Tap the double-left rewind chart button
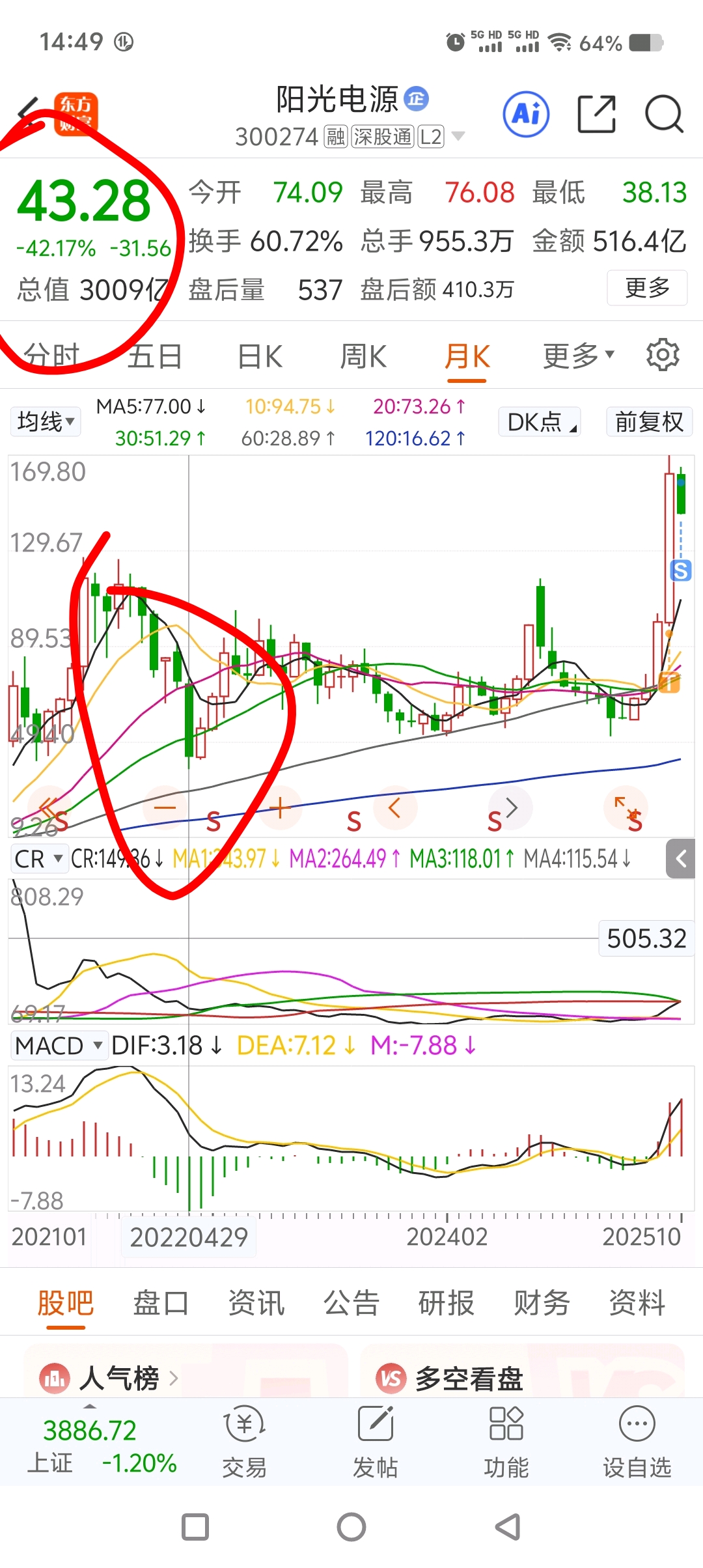Screen dimensions: 703x1568 point(49,808)
